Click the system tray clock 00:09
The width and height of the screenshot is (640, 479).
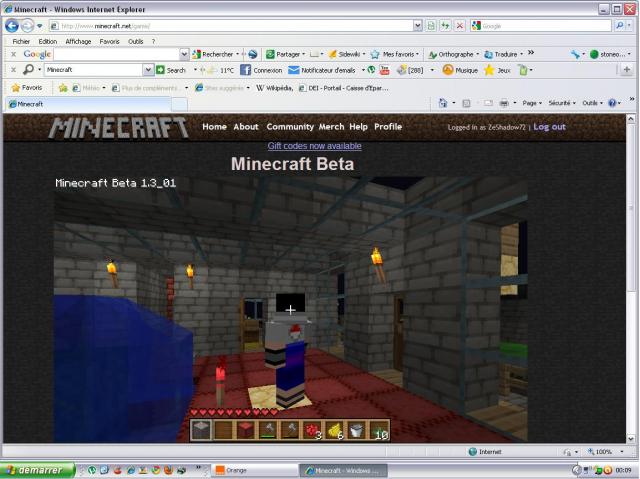tap(623, 470)
